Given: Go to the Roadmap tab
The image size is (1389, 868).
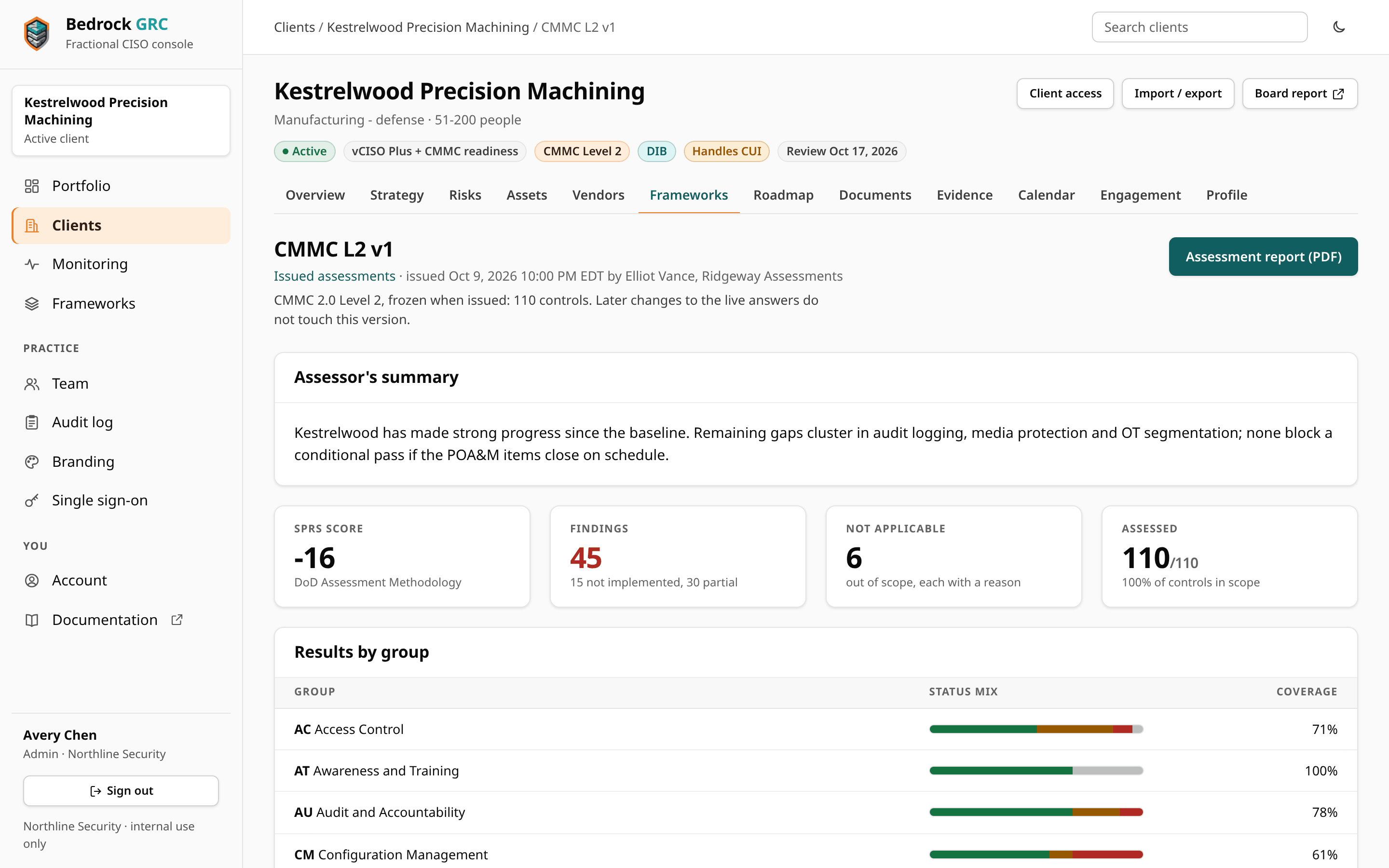Looking at the screenshot, I should [x=783, y=195].
